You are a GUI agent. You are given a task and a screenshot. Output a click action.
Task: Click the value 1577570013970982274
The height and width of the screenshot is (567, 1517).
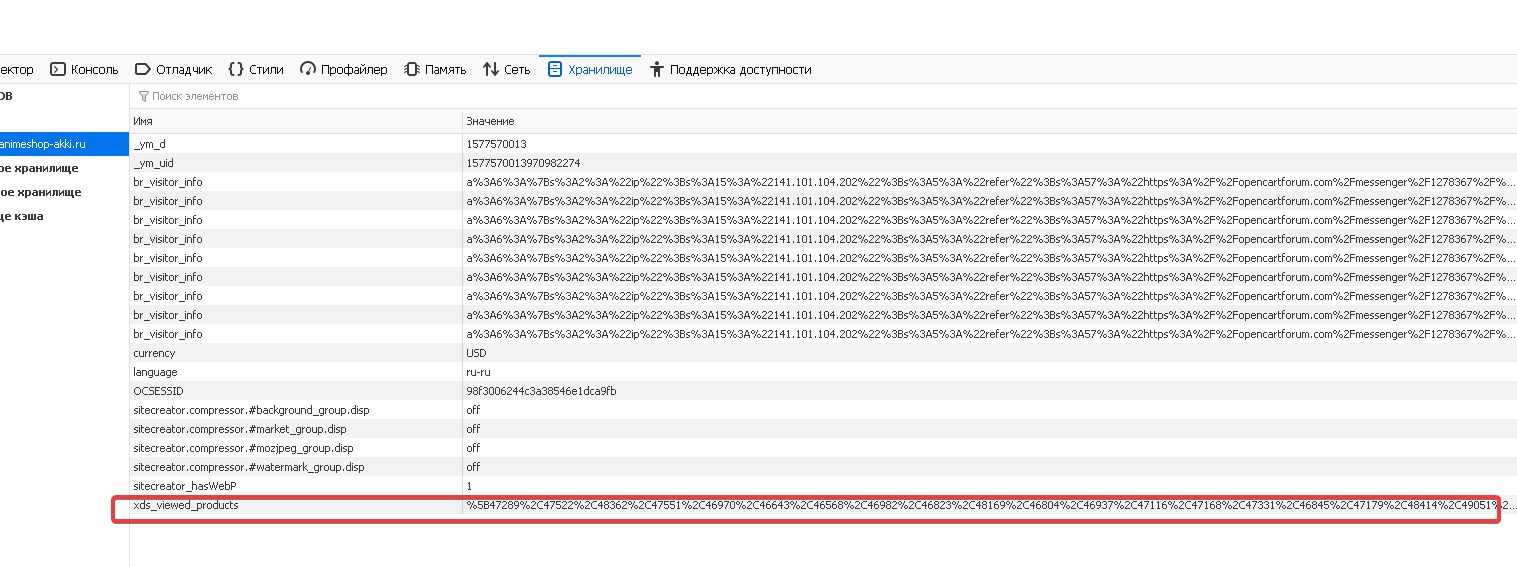tap(523, 163)
